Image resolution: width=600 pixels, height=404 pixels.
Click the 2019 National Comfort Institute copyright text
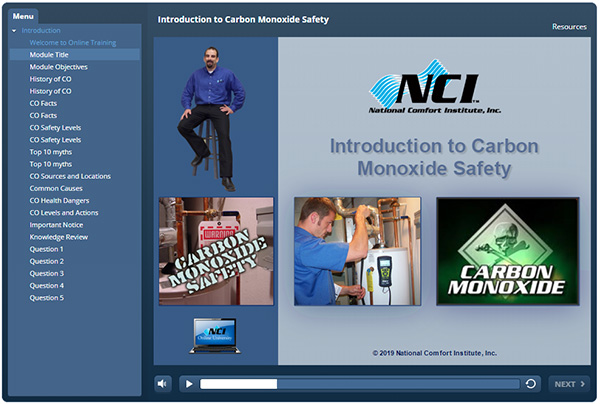click(x=435, y=353)
